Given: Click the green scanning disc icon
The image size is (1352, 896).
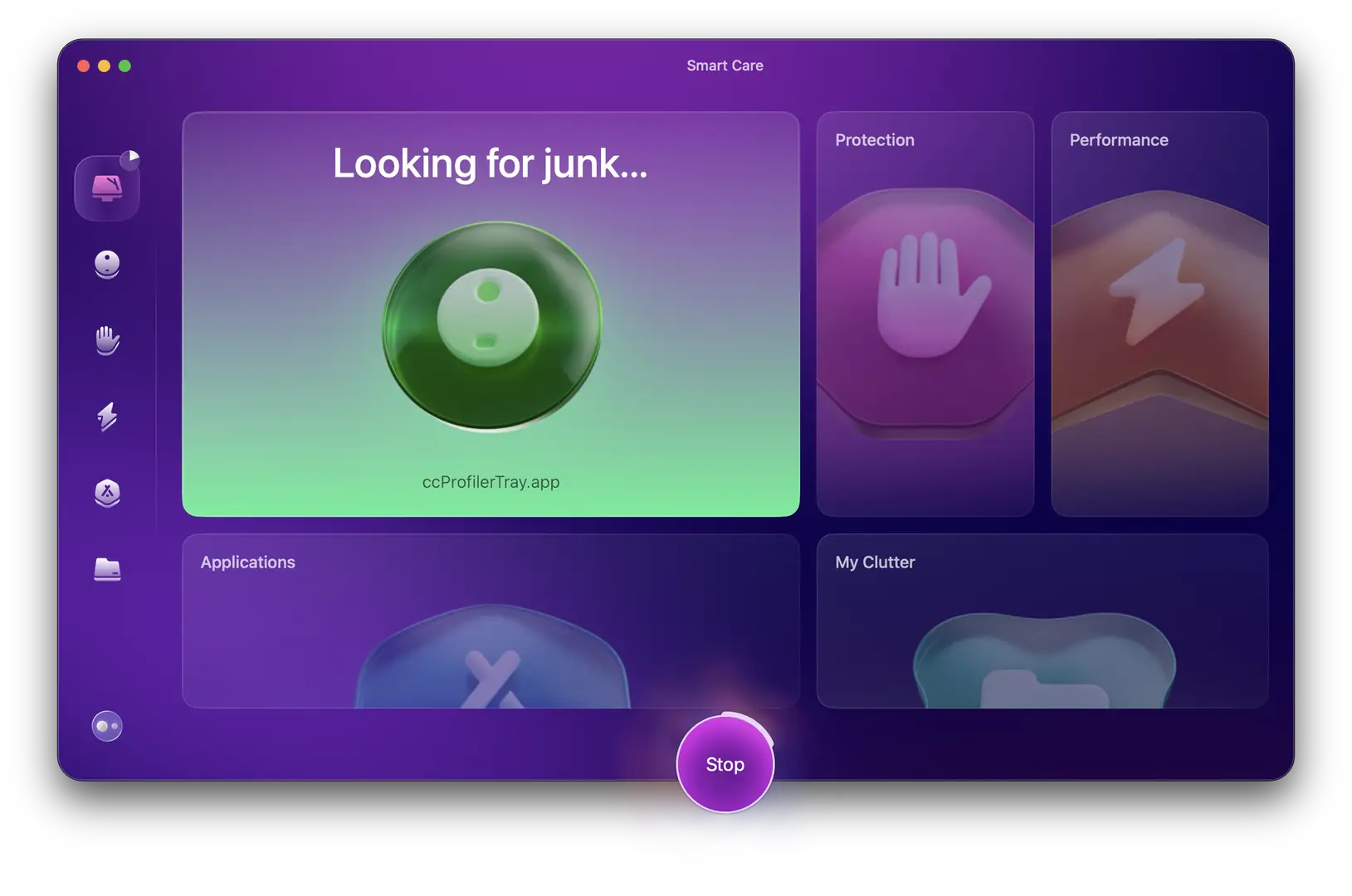Looking at the screenshot, I should pos(492,326).
